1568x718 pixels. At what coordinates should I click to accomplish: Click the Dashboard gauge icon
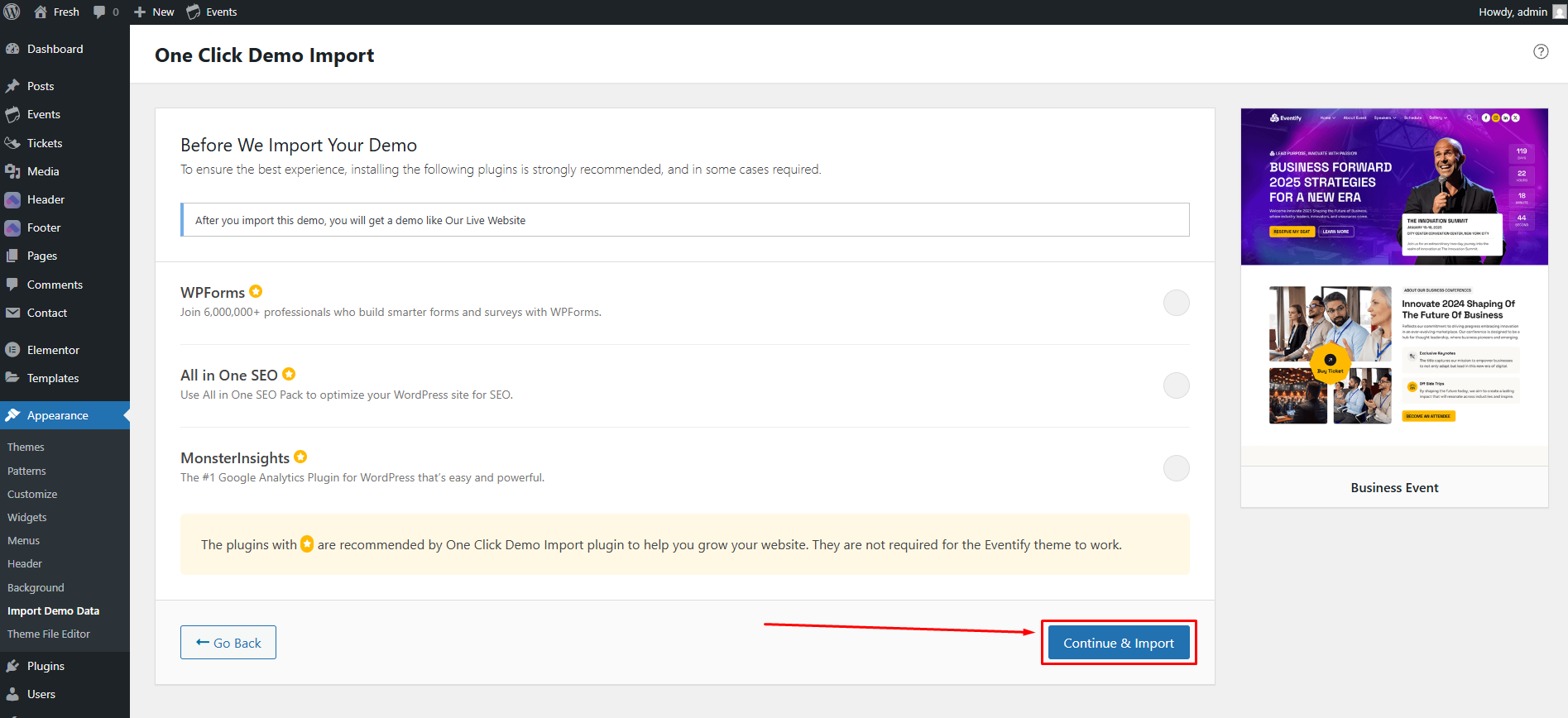point(12,49)
